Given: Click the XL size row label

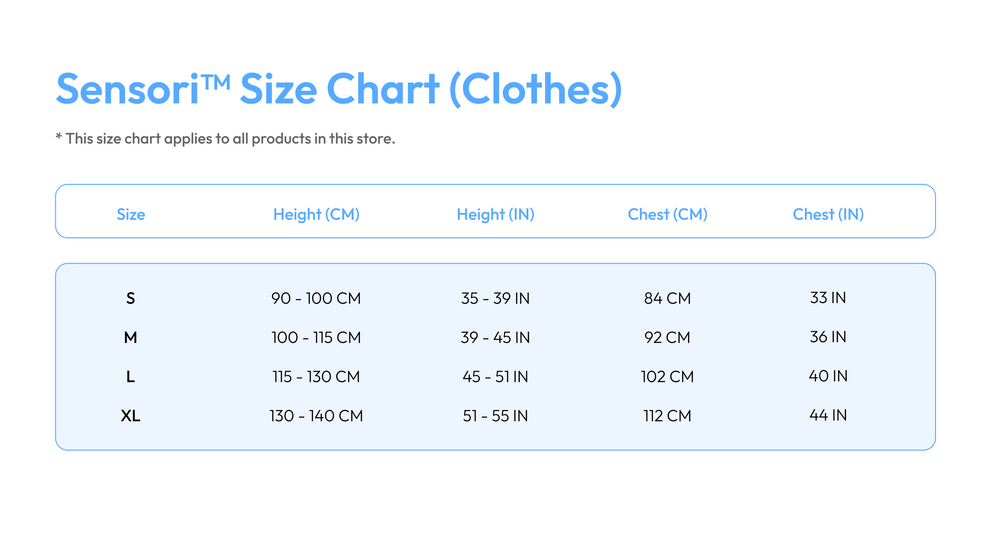Looking at the screenshot, I should tap(130, 416).
